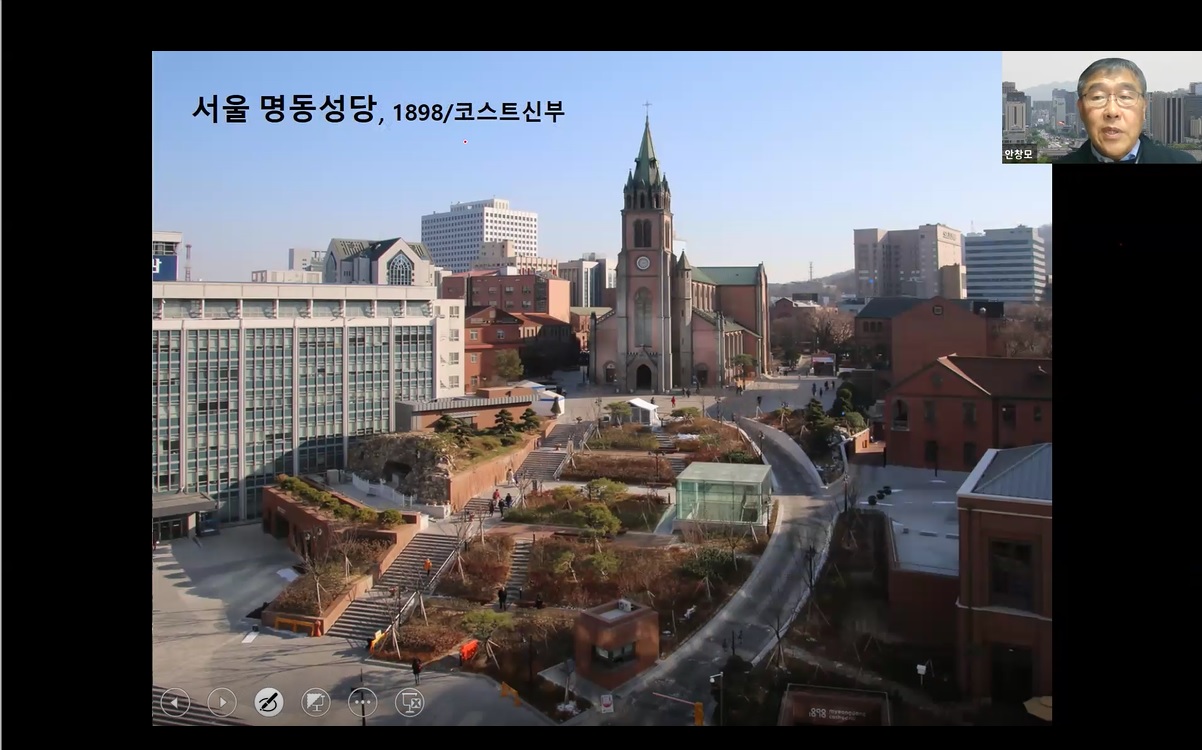Go to previous slide arrow button
This screenshot has height=750, width=1202.
(x=175, y=702)
